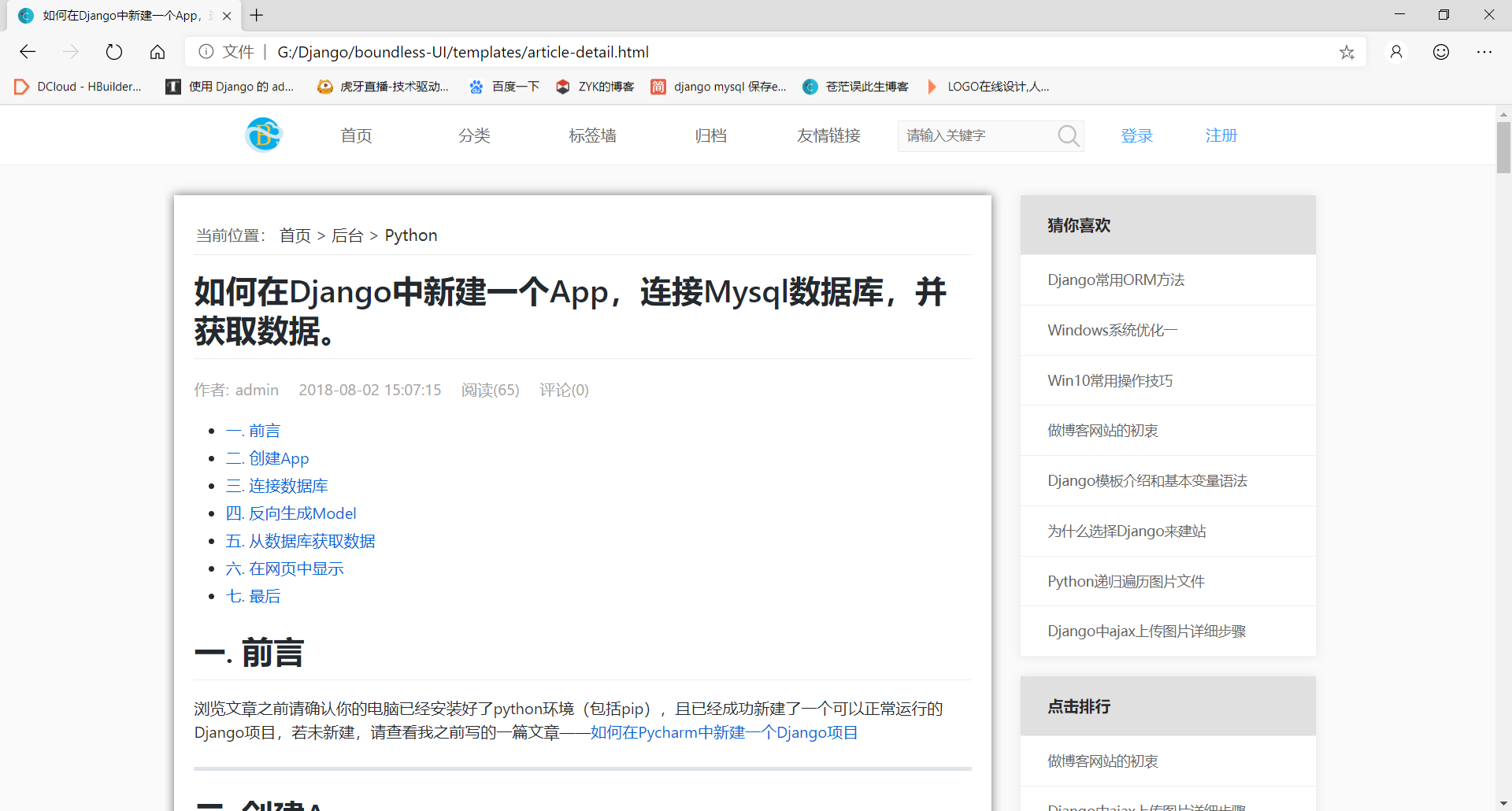Screen dimensions: 1512x811
Task: Click the search magnifier icon
Action: (x=1068, y=135)
